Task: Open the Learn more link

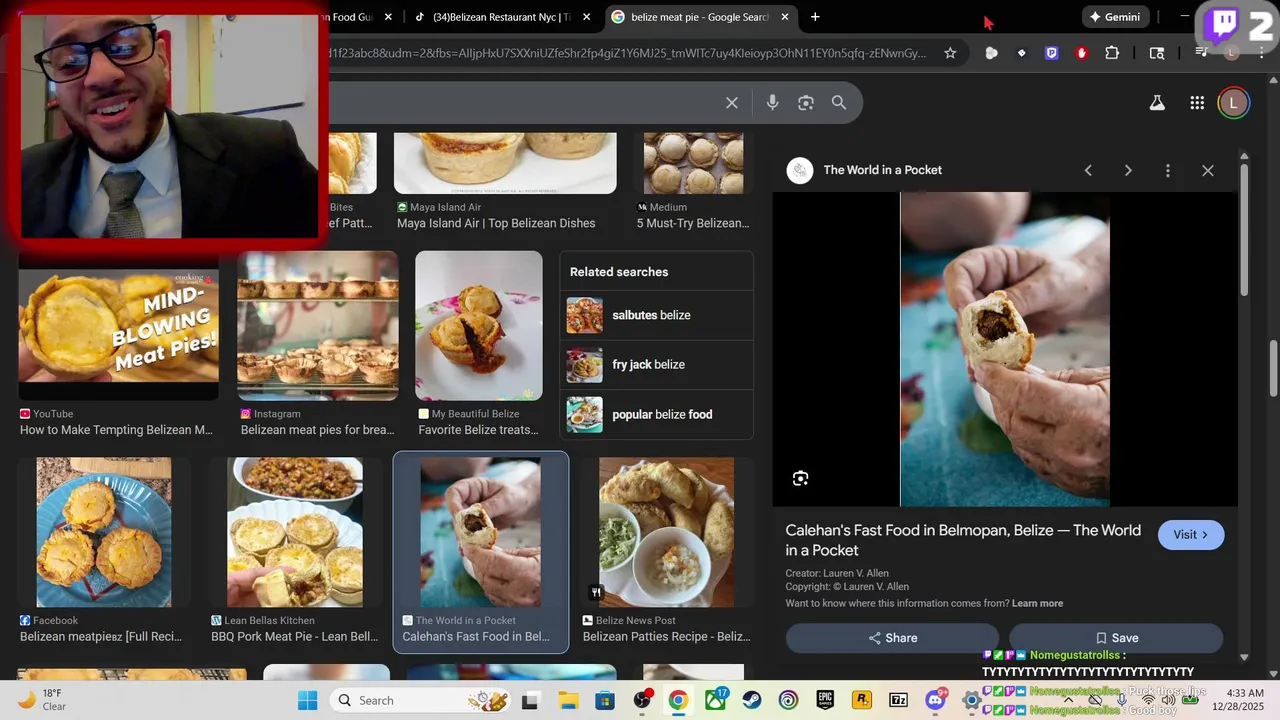Action: 1037,604
